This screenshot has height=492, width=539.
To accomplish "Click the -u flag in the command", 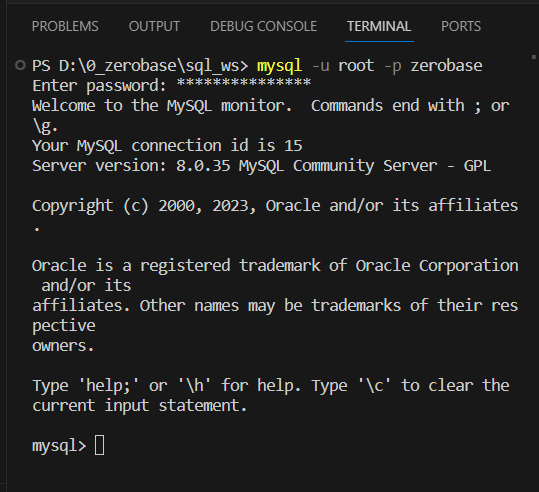I will pos(320,66).
